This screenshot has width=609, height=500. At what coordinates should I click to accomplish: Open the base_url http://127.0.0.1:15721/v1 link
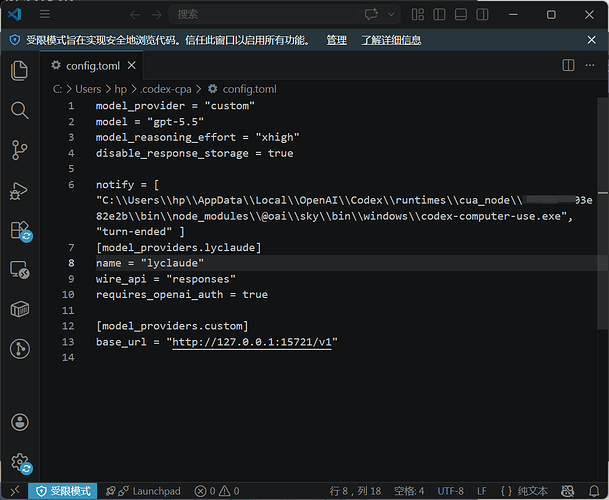(x=252, y=342)
